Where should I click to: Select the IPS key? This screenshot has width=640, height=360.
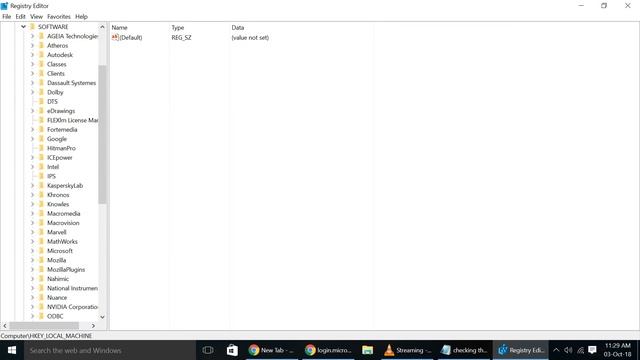[x=51, y=176]
